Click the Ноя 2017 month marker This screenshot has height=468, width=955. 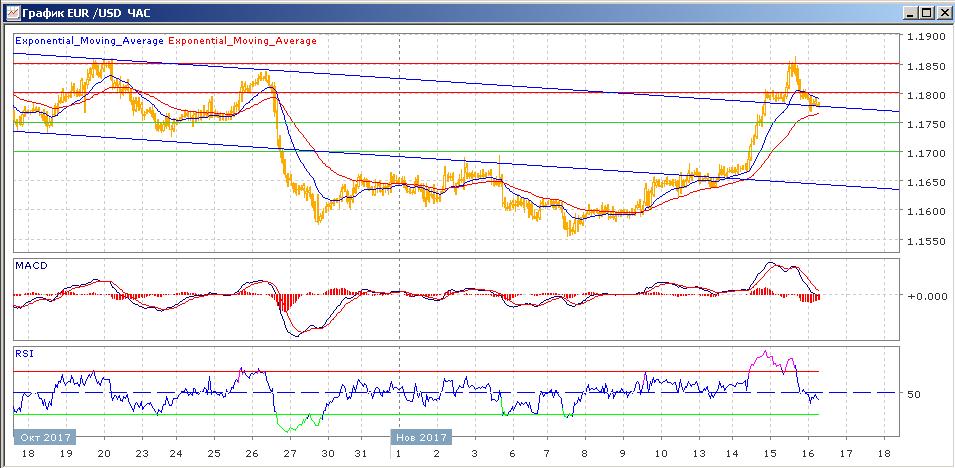pyautogui.click(x=421, y=437)
